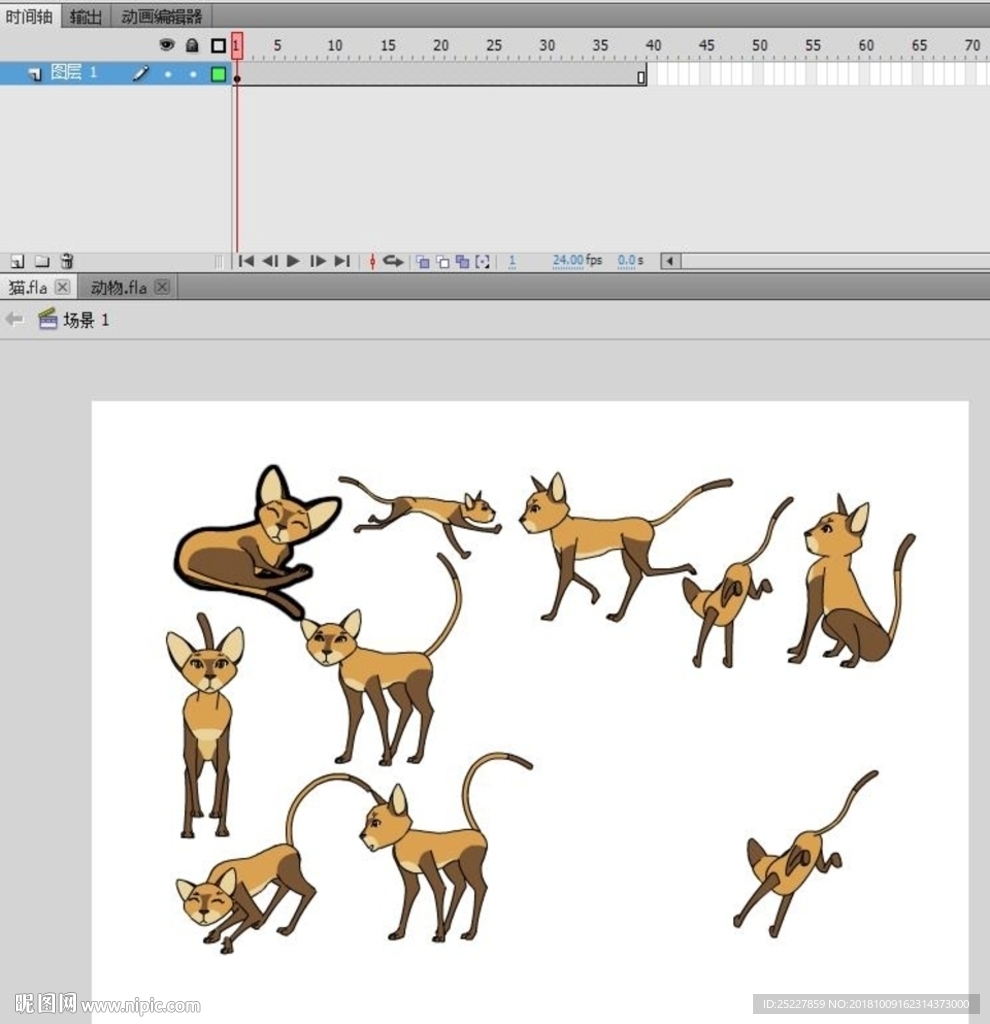Image resolution: width=990 pixels, height=1024 pixels.
Task: Toggle the lock dot of 图层 1
Action: (193, 74)
